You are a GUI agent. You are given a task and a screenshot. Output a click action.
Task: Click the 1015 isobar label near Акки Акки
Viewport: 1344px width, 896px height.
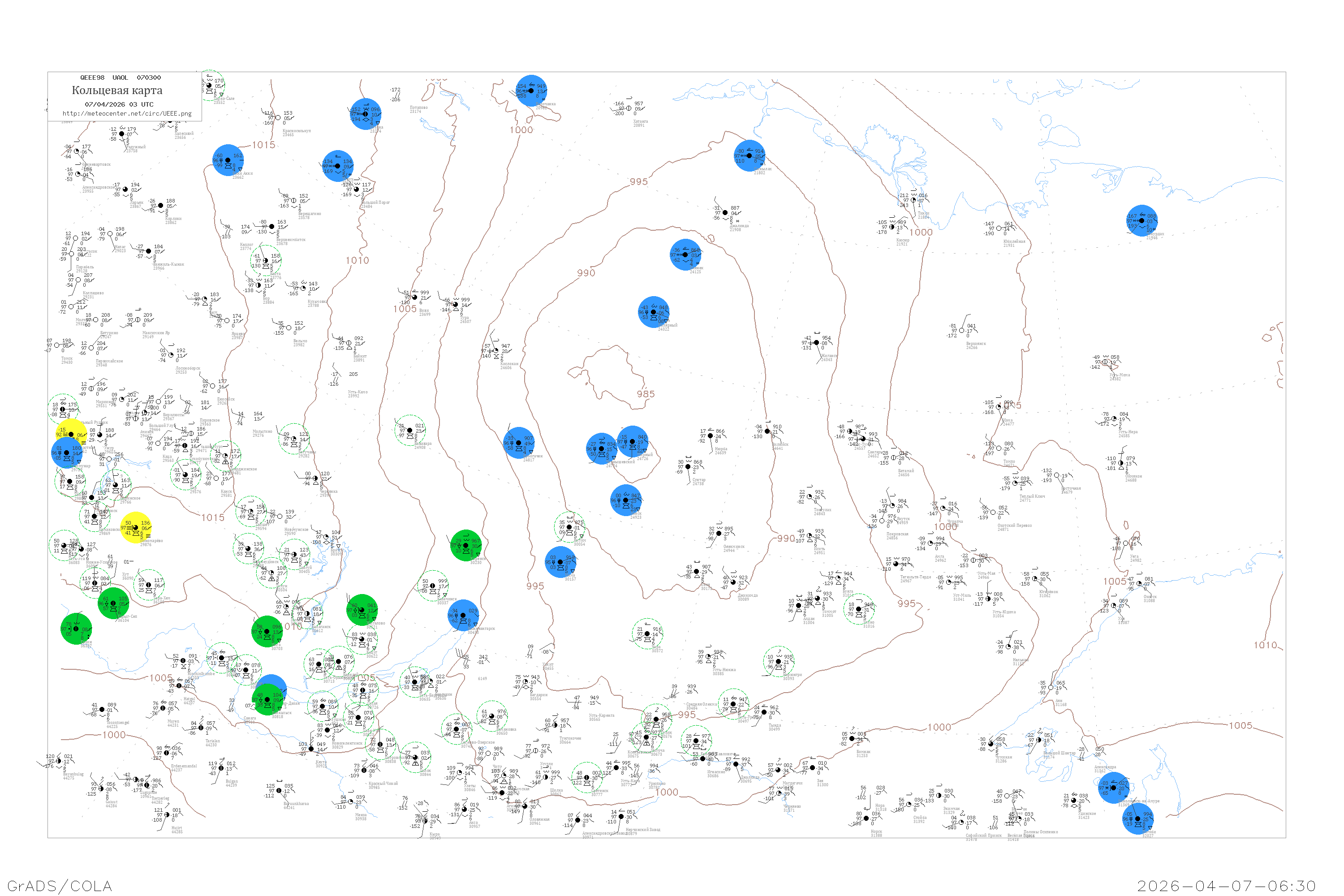pyautogui.click(x=263, y=145)
